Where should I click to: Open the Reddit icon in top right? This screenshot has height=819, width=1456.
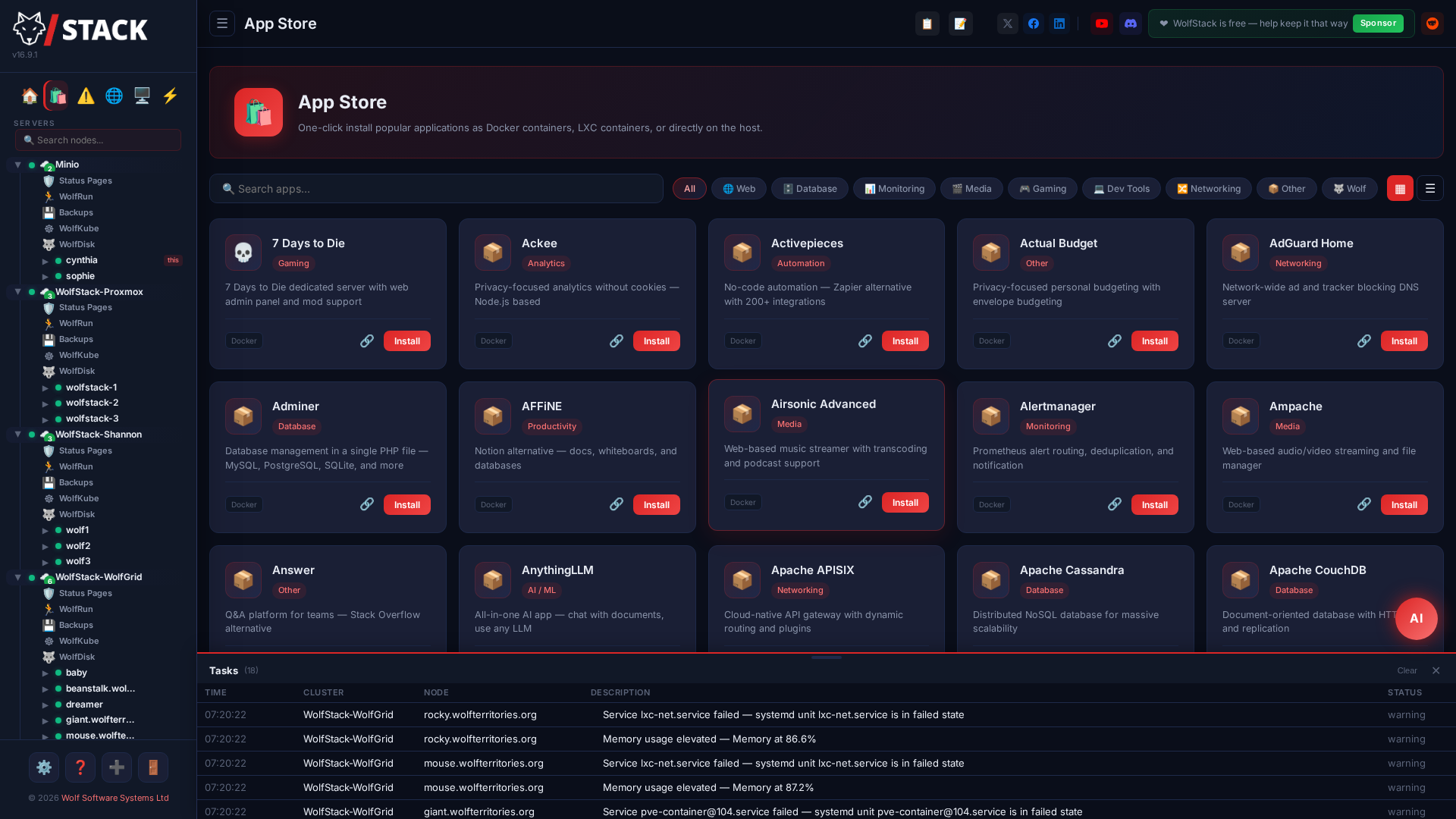pos(1432,24)
